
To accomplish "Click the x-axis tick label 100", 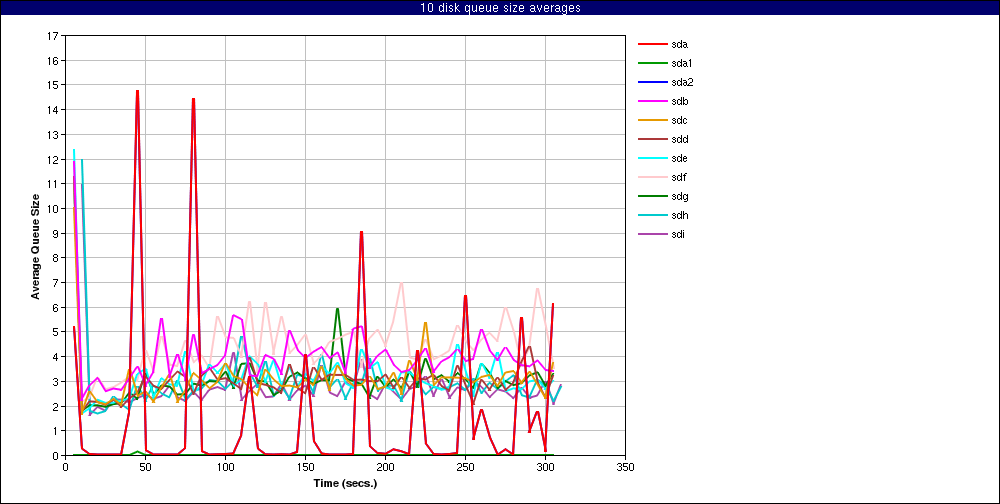I will tap(225, 468).
